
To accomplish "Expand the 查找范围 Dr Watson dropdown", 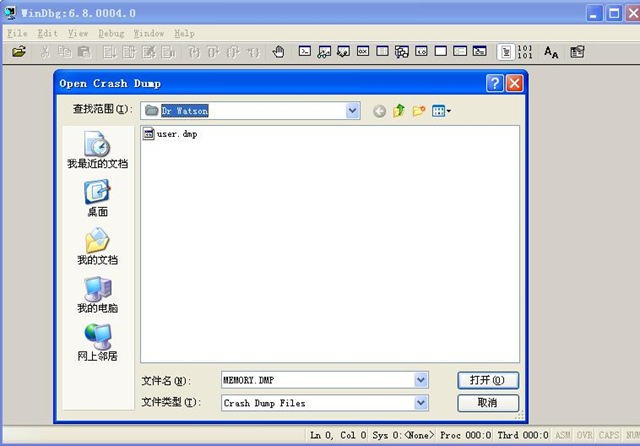I will (x=352, y=111).
